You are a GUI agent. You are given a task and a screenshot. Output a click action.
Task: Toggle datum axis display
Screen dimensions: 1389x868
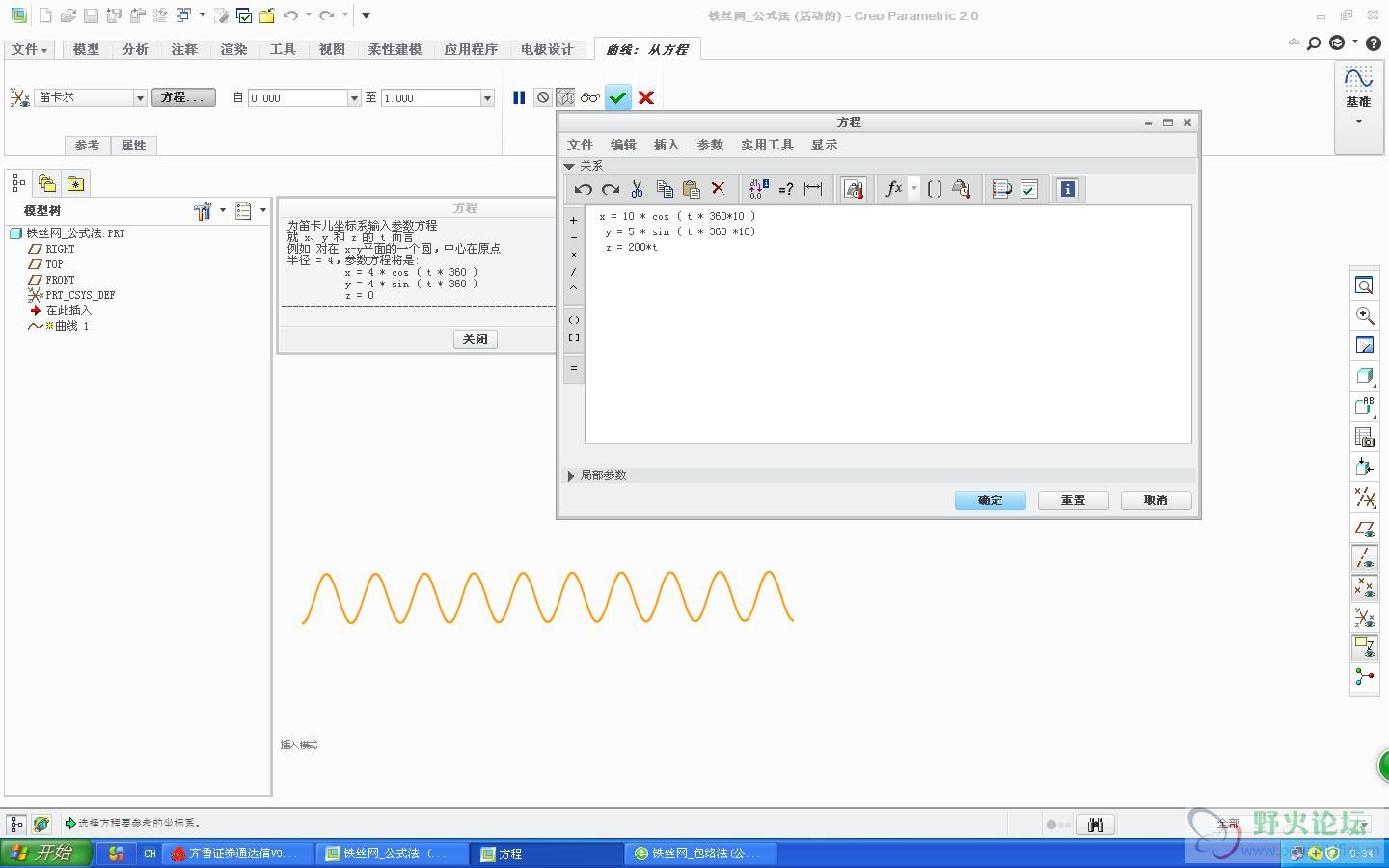1364,557
